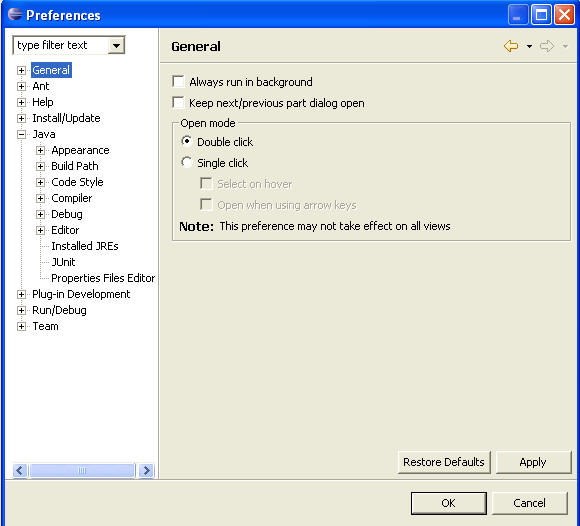
Task: Select the Single click open mode
Action: coord(186,162)
